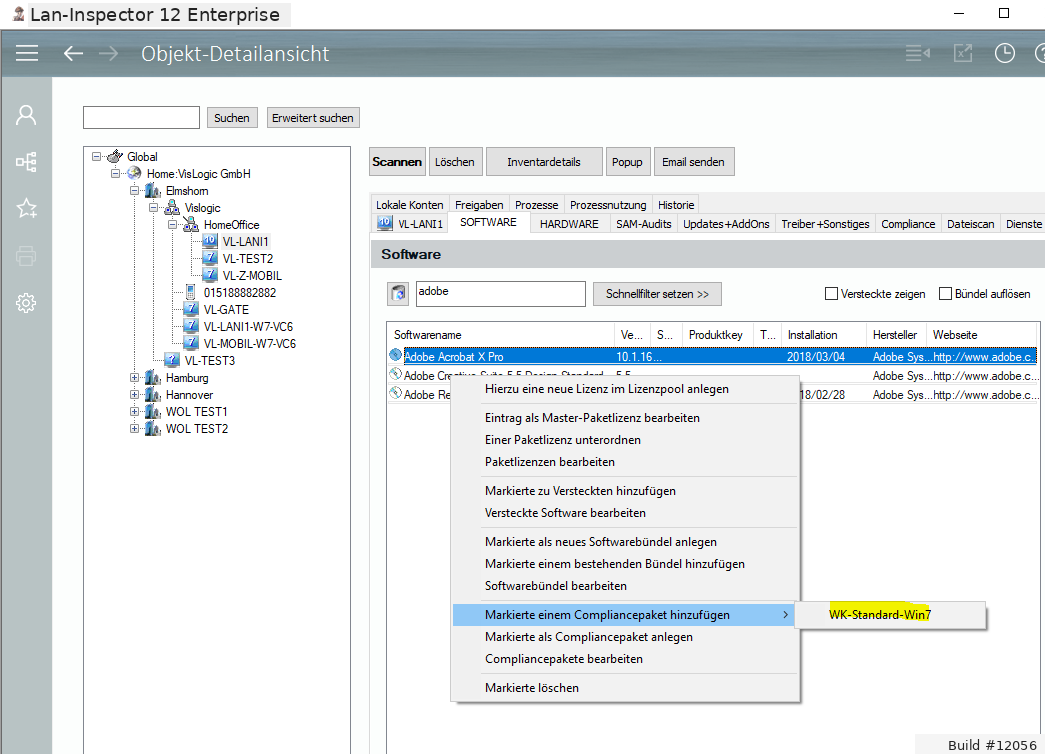This screenshot has width=1045, height=754.
Task: Choose Markierte zu Versteckten hinzufügen
Action: [625, 491]
